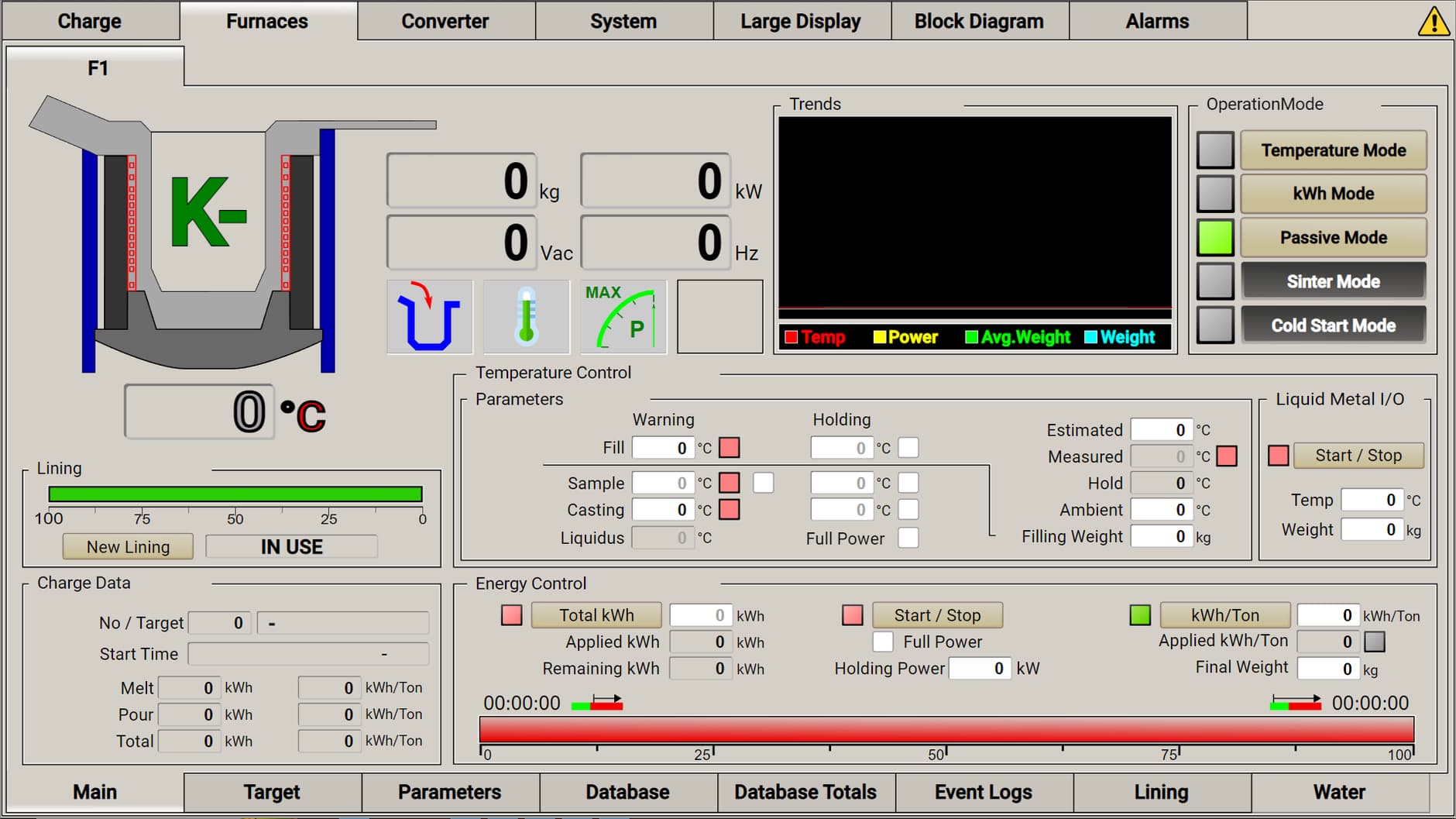Click the New Lining button
Image resolution: width=1456 pixels, height=819 pixels.
coord(128,547)
